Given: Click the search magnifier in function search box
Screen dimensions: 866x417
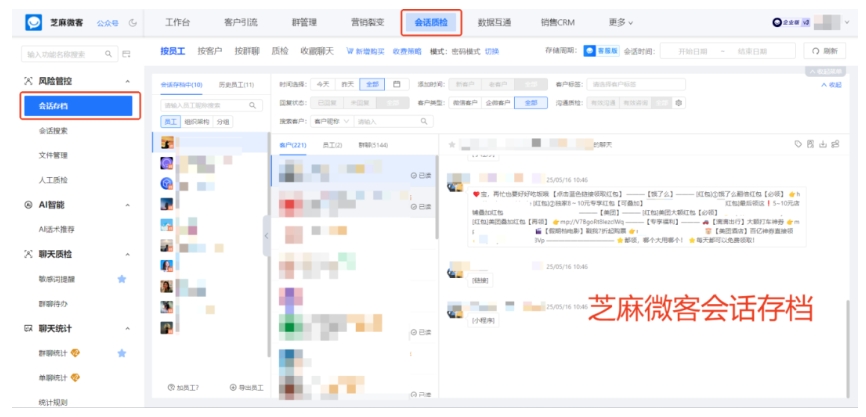Looking at the screenshot, I should click(108, 54).
